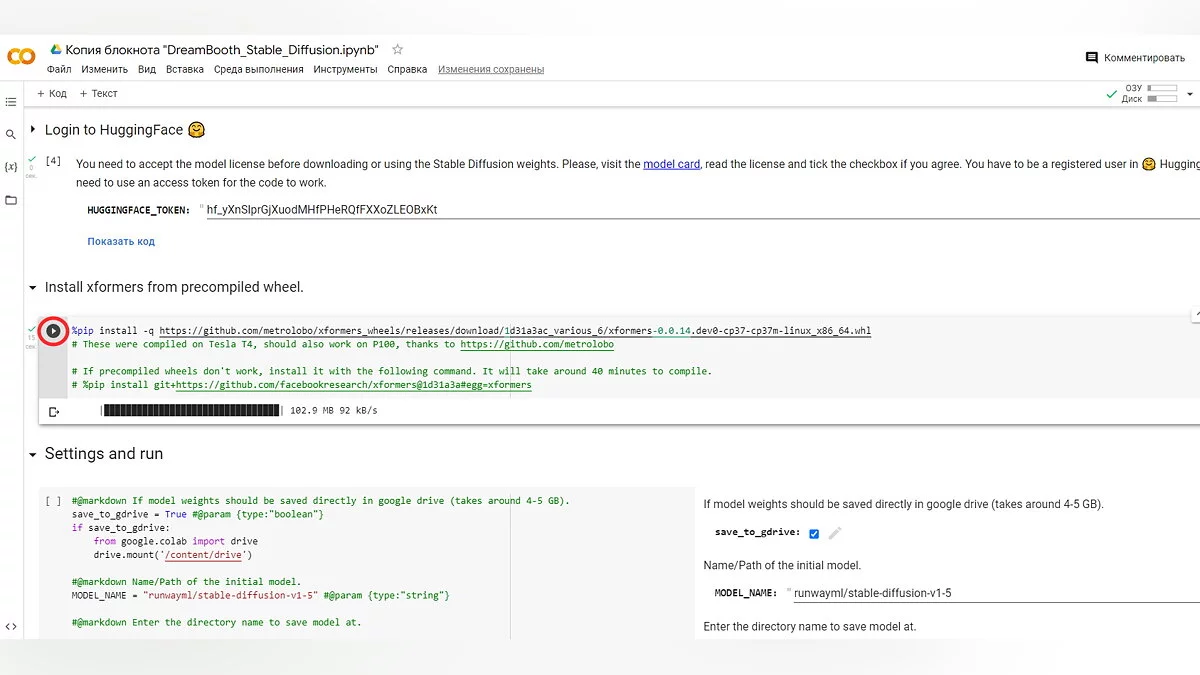
Task: Click the Colab logo
Action: point(21,57)
